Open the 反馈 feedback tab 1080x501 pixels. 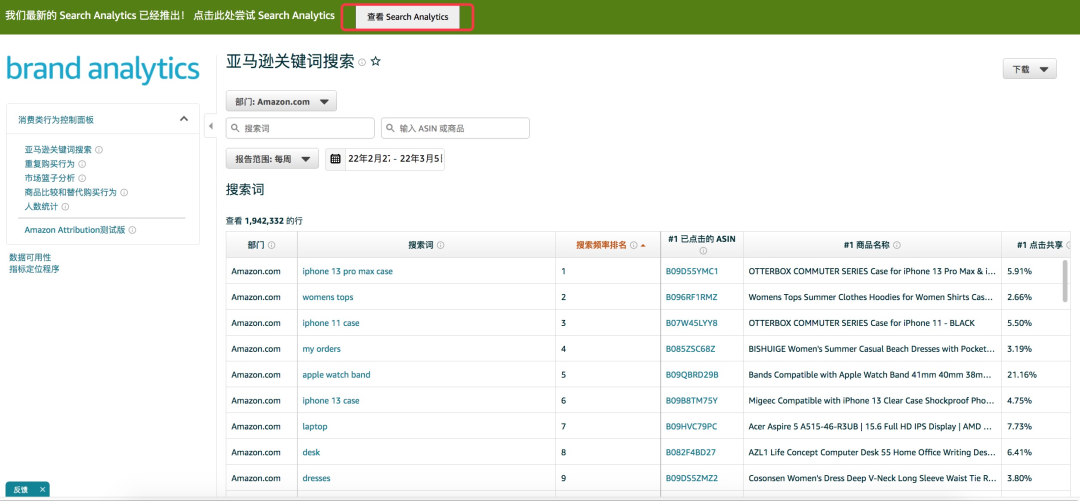pyautogui.click(x=21, y=489)
